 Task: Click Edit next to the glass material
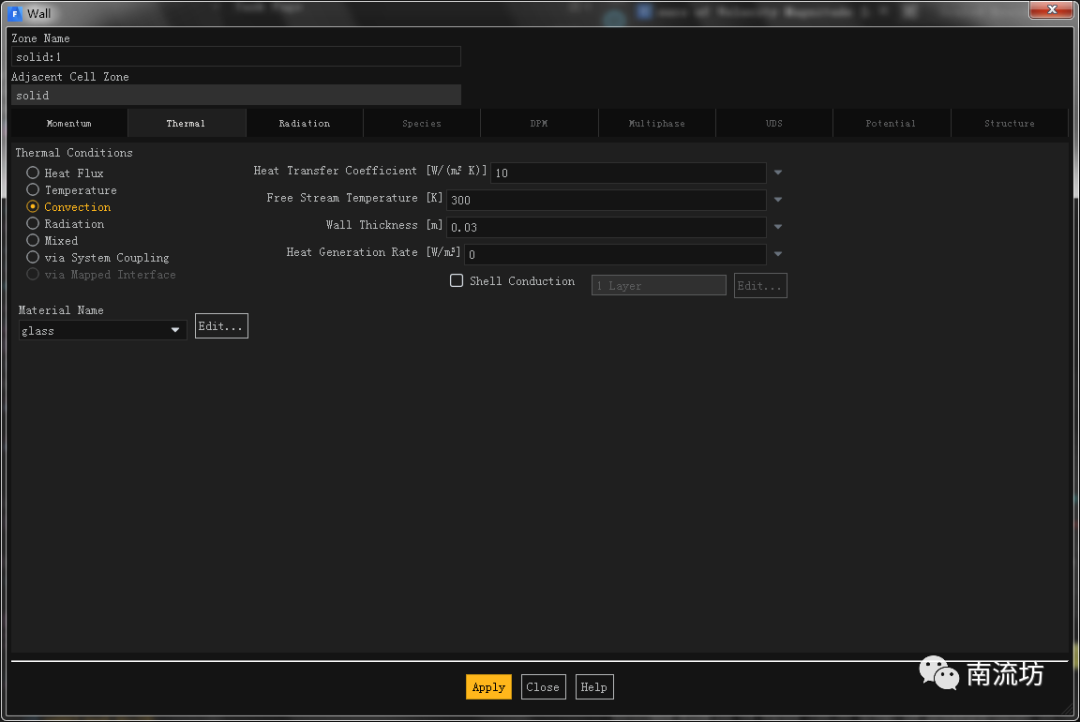pos(221,326)
